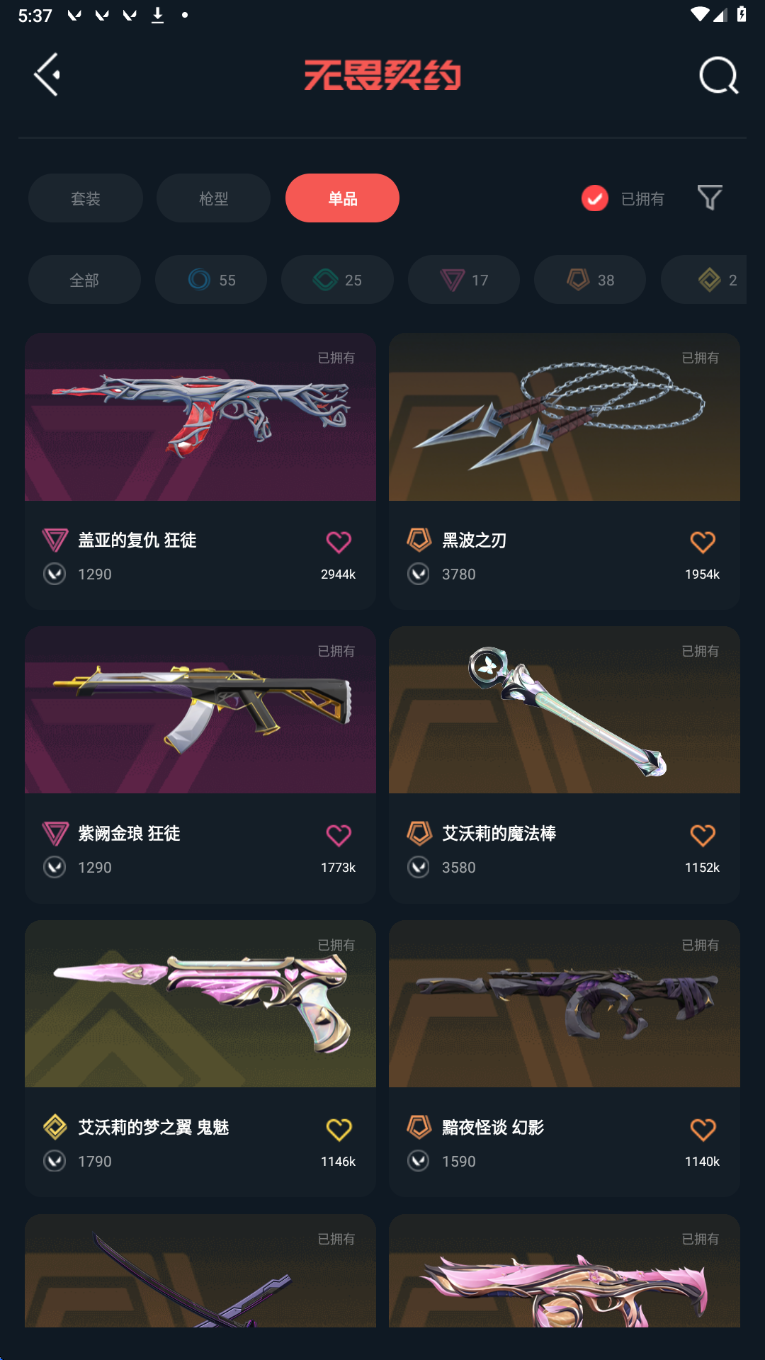Open 黑波之刃 weapon image
The height and width of the screenshot is (1360, 765).
(564, 417)
